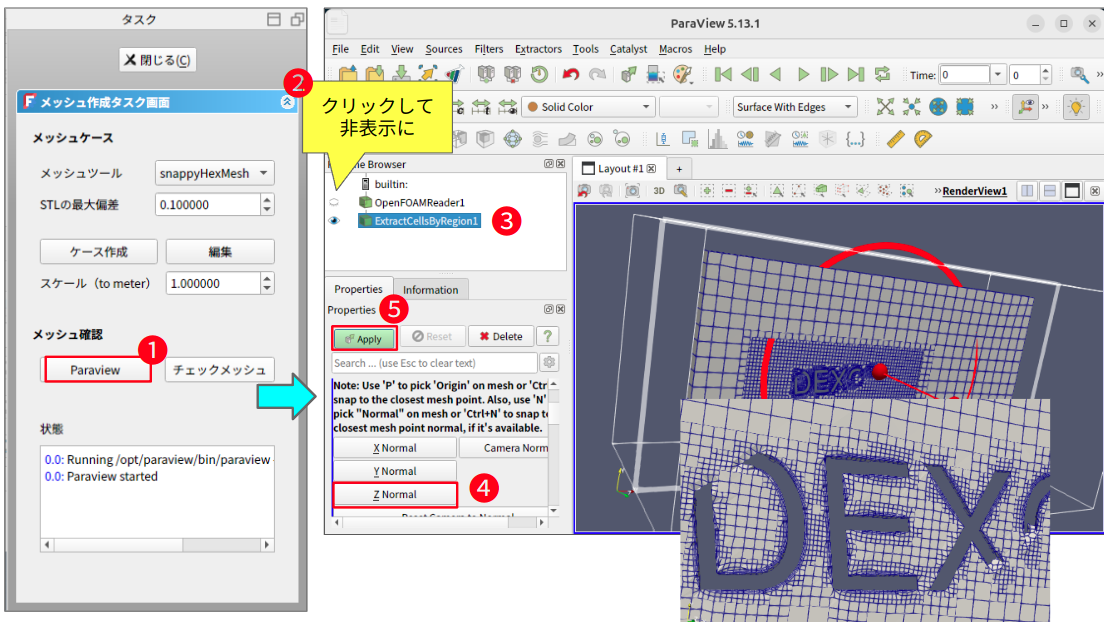The height and width of the screenshot is (622, 1104).
Task: Click split view horizontally icon
Action: tap(1028, 190)
